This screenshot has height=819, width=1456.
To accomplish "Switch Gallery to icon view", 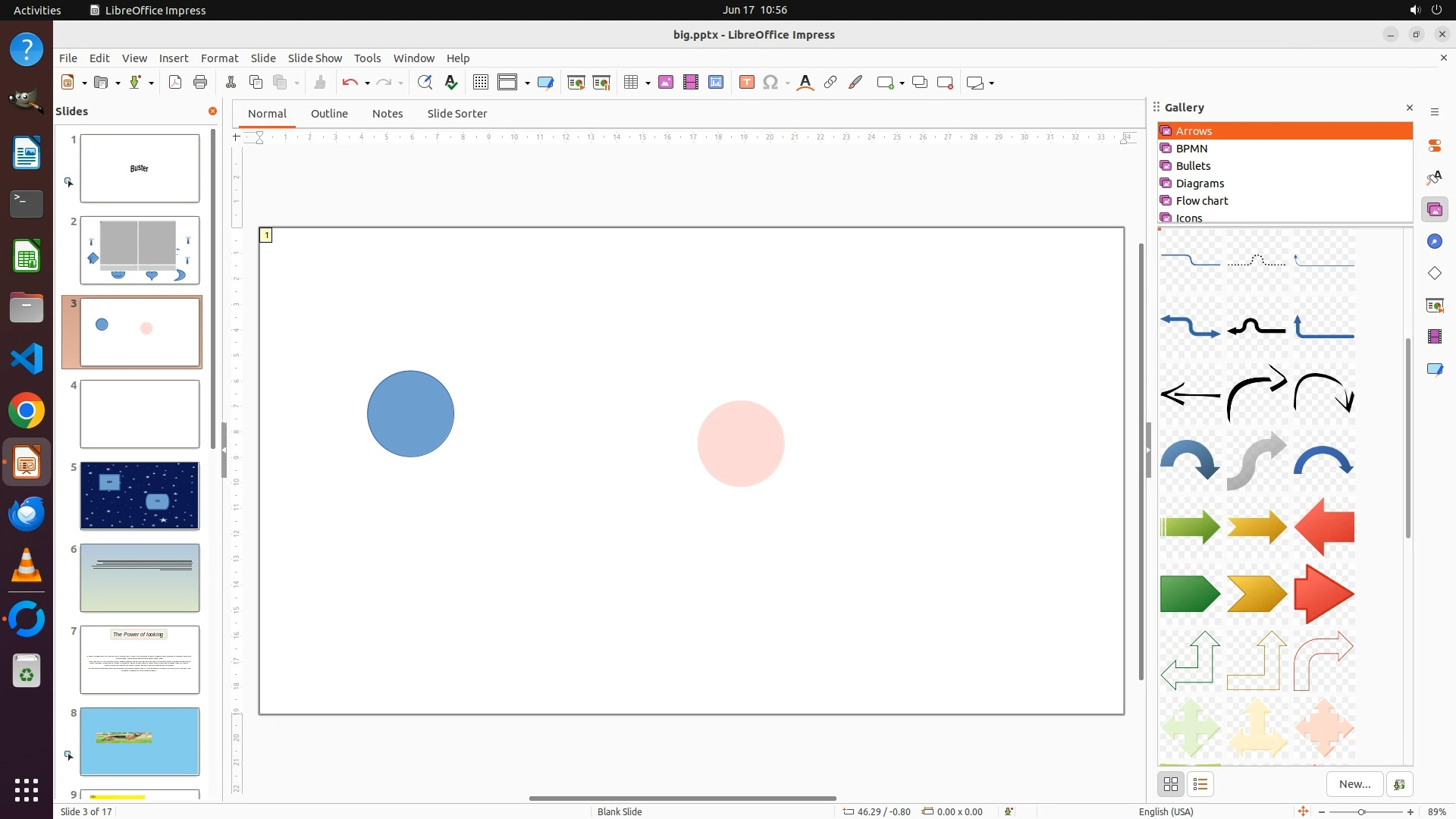I will tap(1171, 784).
